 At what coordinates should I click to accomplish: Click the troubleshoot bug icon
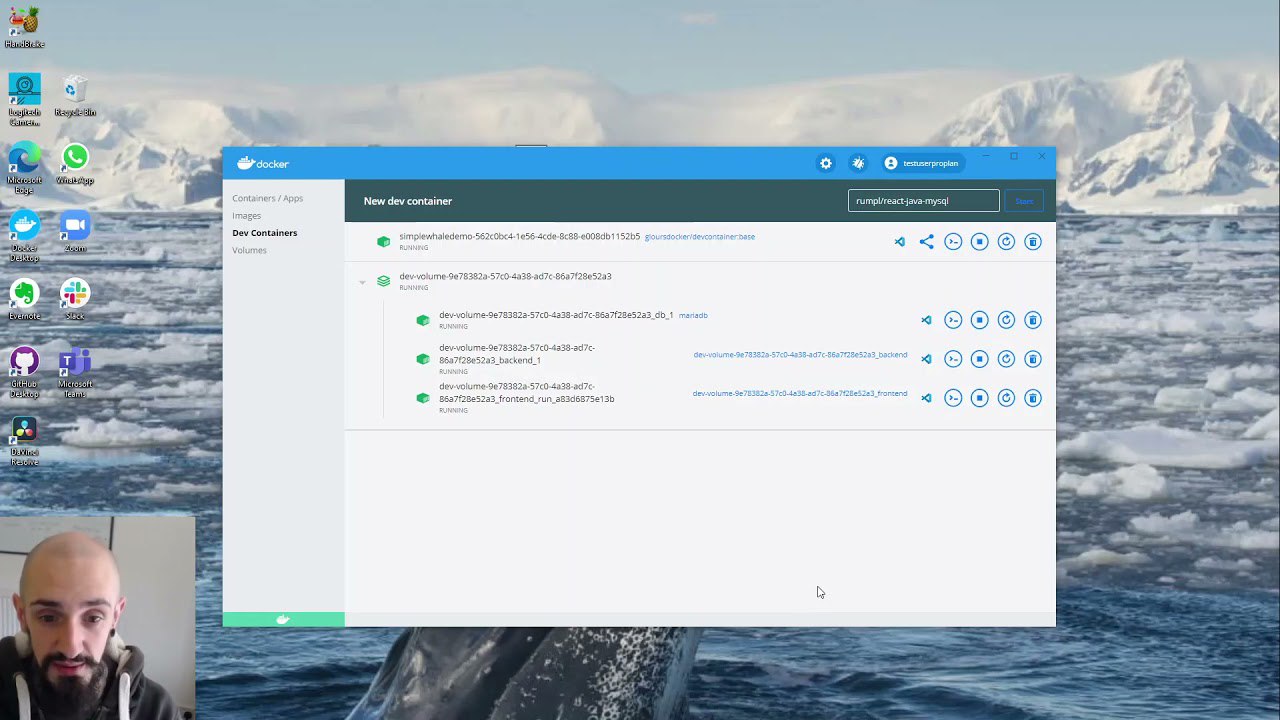(x=857, y=163)
